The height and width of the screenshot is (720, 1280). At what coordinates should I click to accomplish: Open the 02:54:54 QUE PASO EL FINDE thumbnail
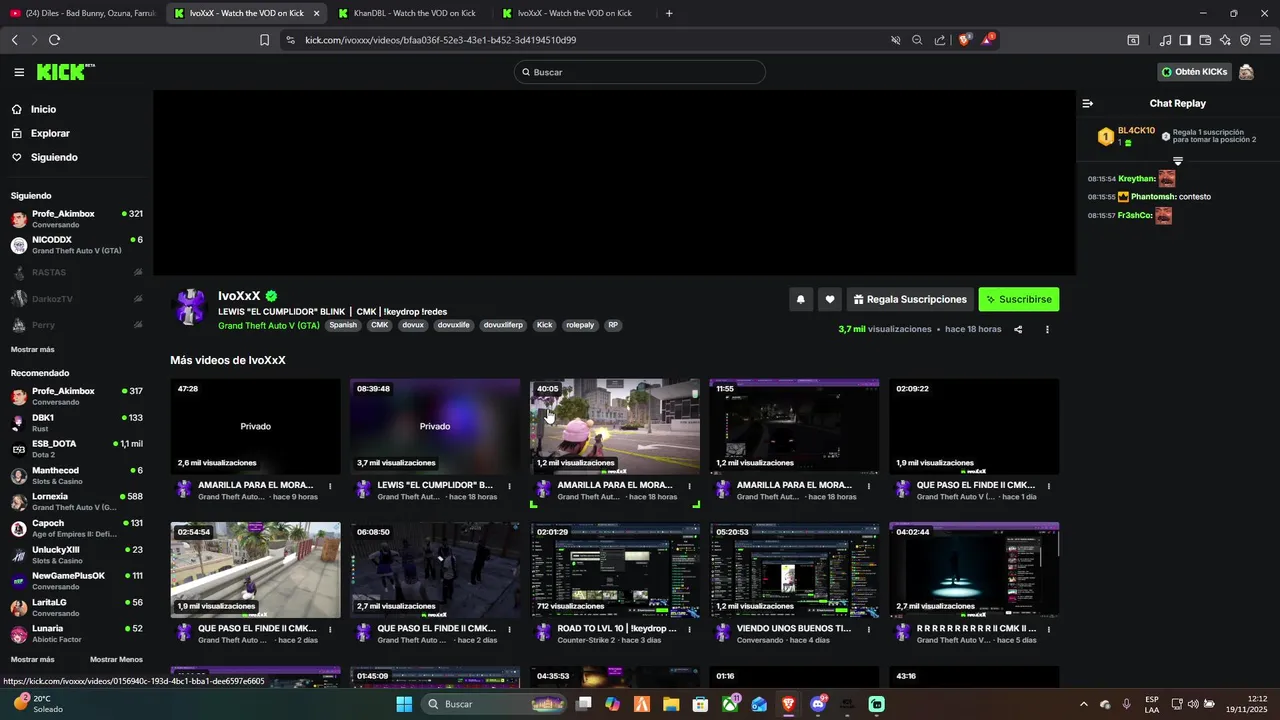255,570
